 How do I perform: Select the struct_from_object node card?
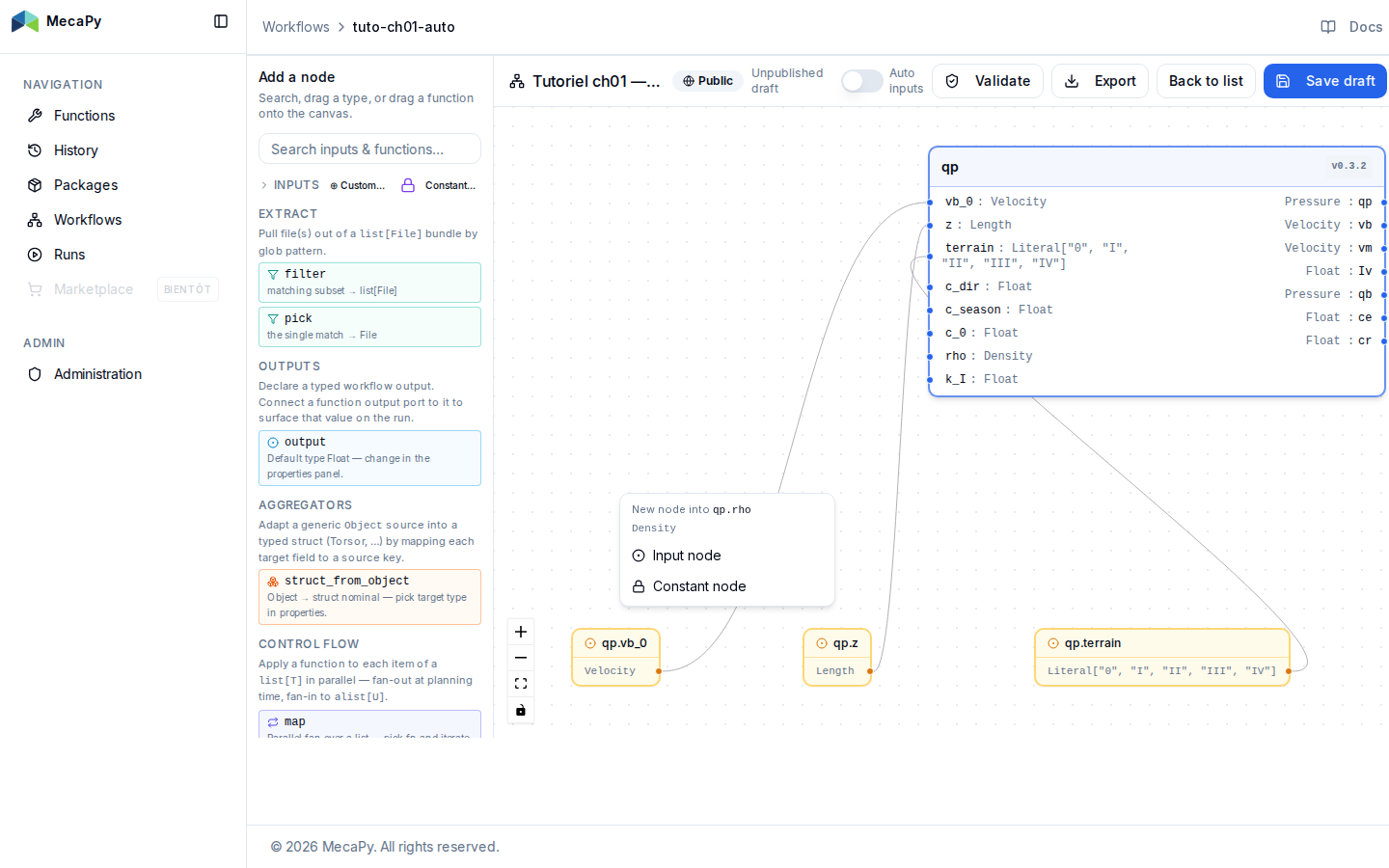click(x=369, y=597)
